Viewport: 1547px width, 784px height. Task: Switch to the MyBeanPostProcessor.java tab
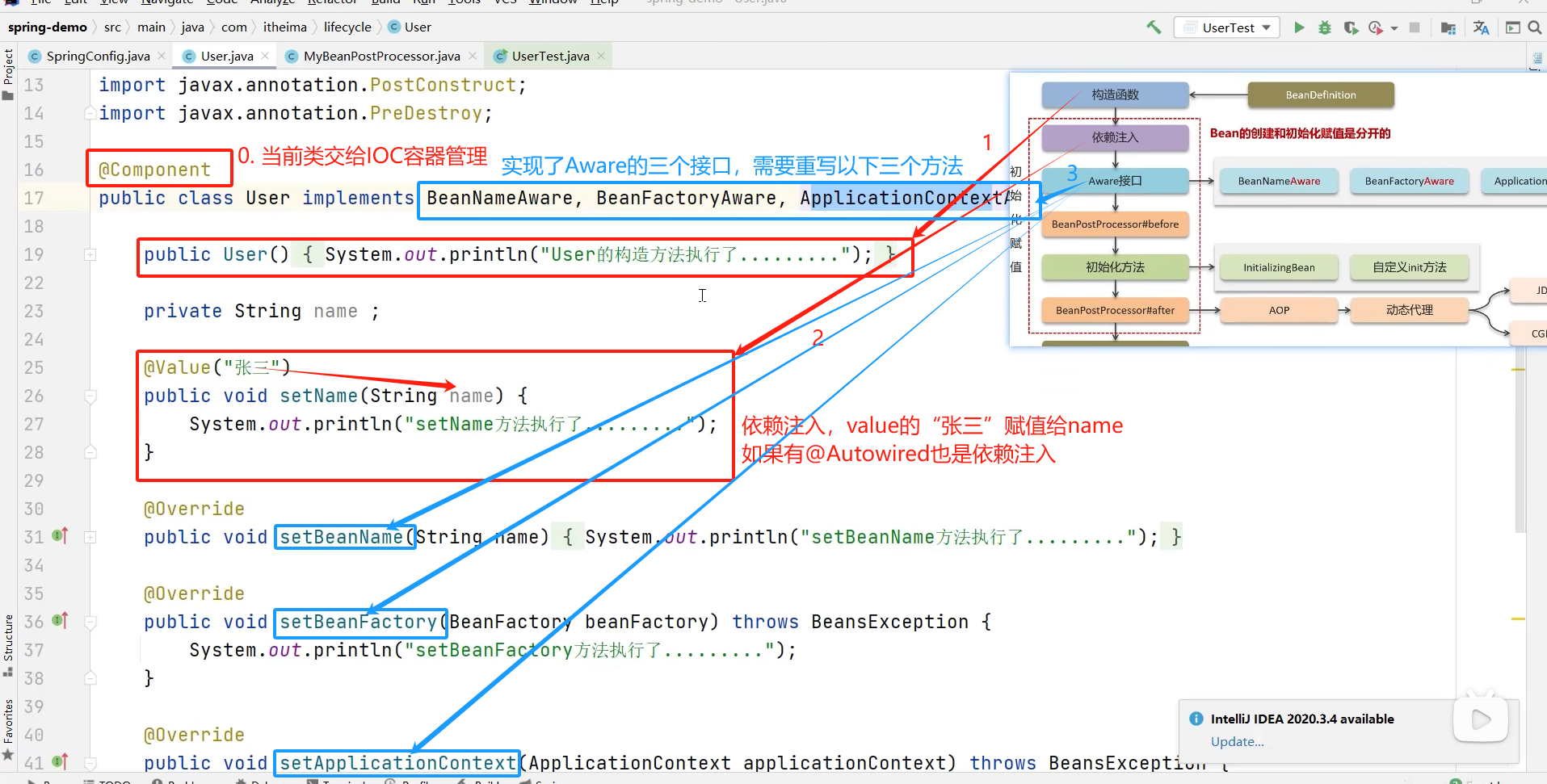(381, 56)
